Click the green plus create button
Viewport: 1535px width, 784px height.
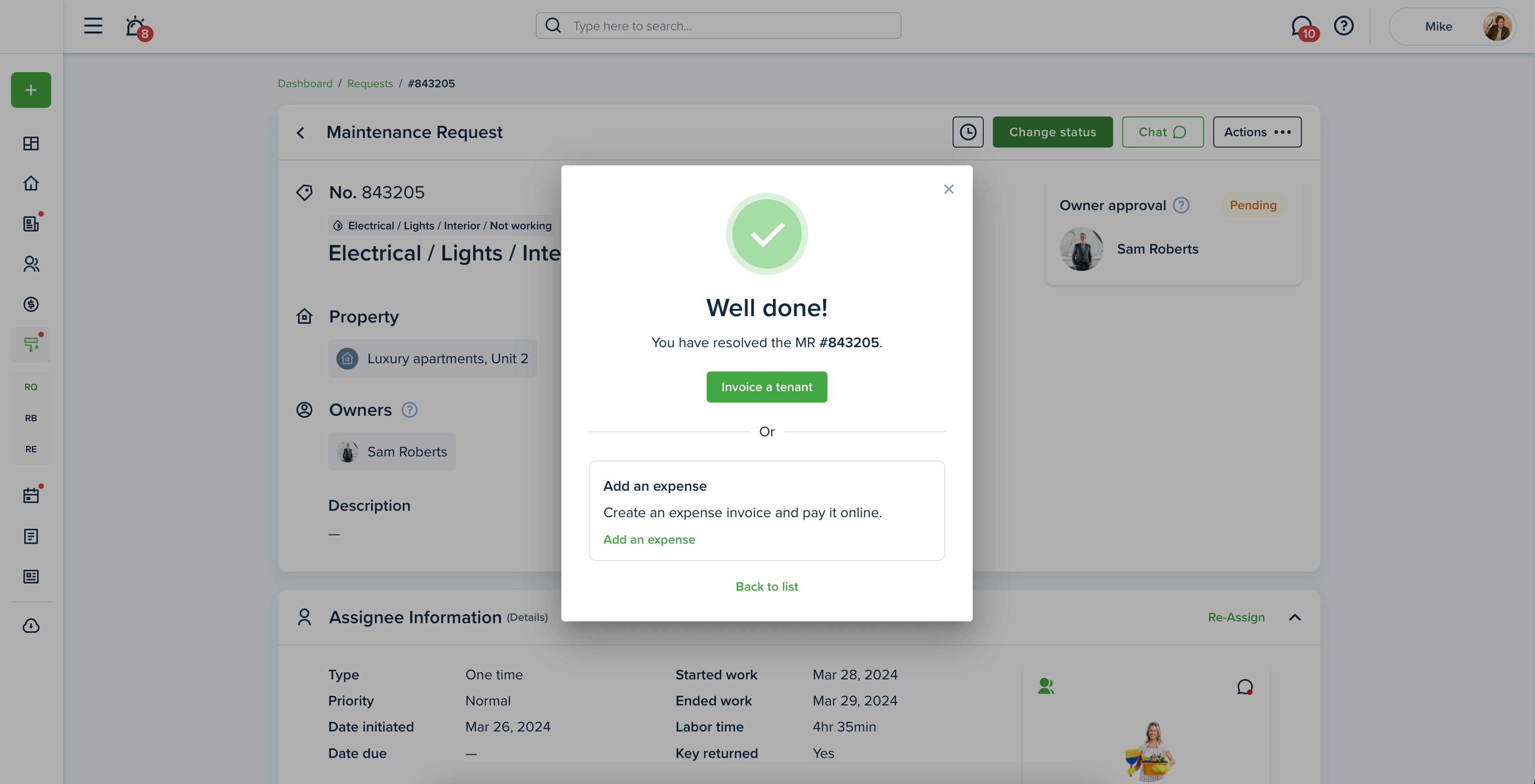pos(31,90)
